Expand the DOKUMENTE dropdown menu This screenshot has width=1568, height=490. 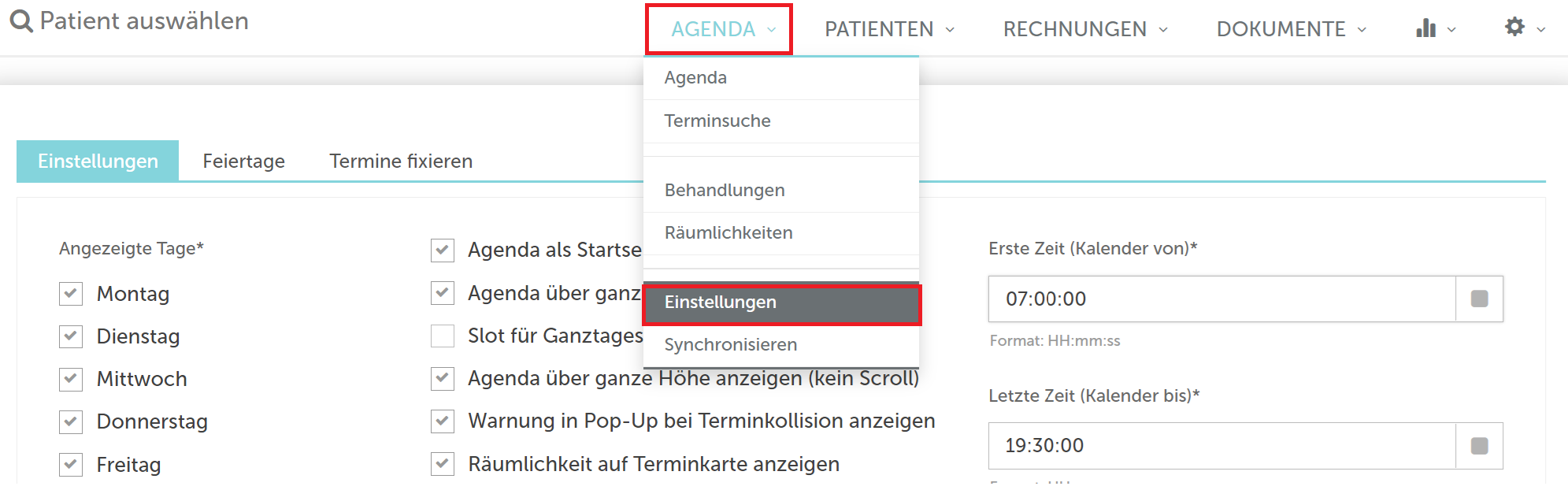tap(1292, 29)
